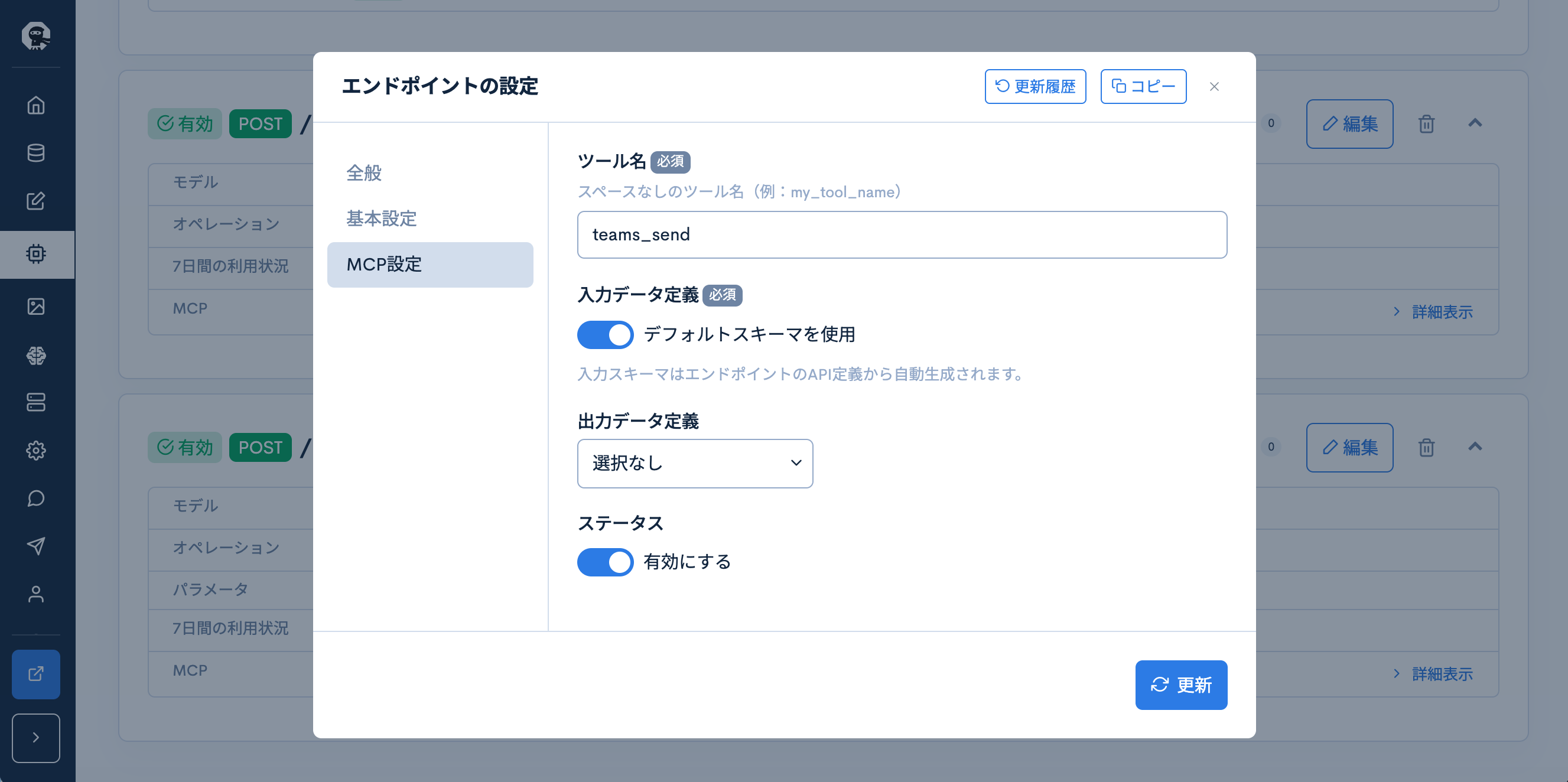The height and width of the screenshot is (782, 1568).
Task: Toggle the 有効にする status switch
Action: click(x=605, y=562)
